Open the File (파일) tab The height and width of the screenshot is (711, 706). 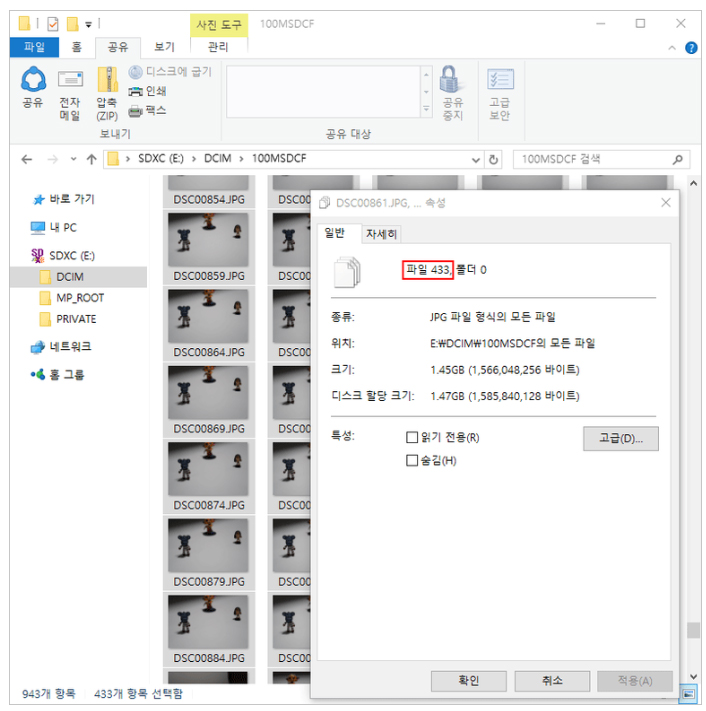pyautogui.click(x=34, y=47)
